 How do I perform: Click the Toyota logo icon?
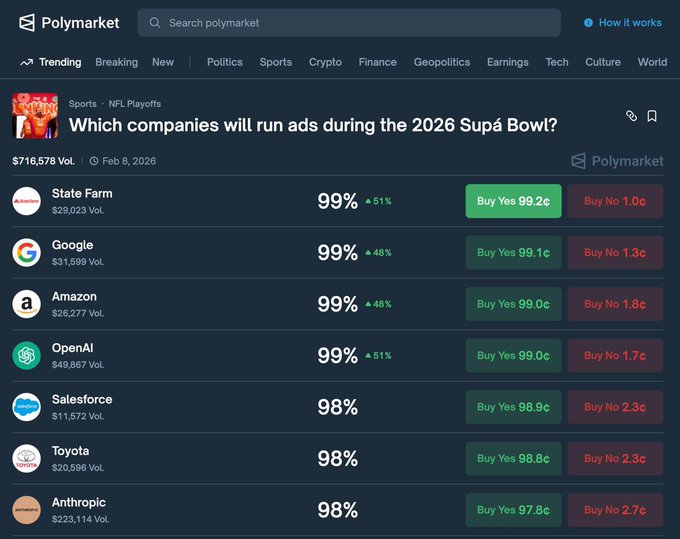coord(27,458)
